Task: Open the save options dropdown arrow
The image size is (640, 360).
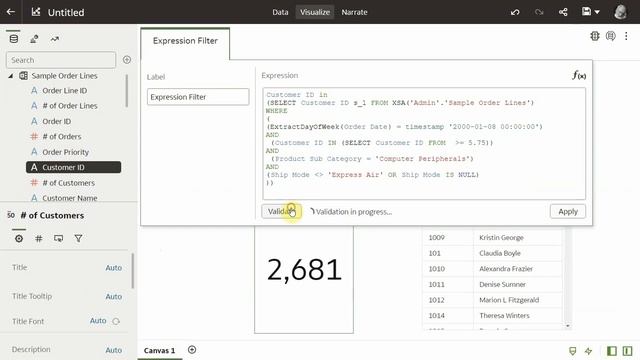Action: [x=597, y=12]
